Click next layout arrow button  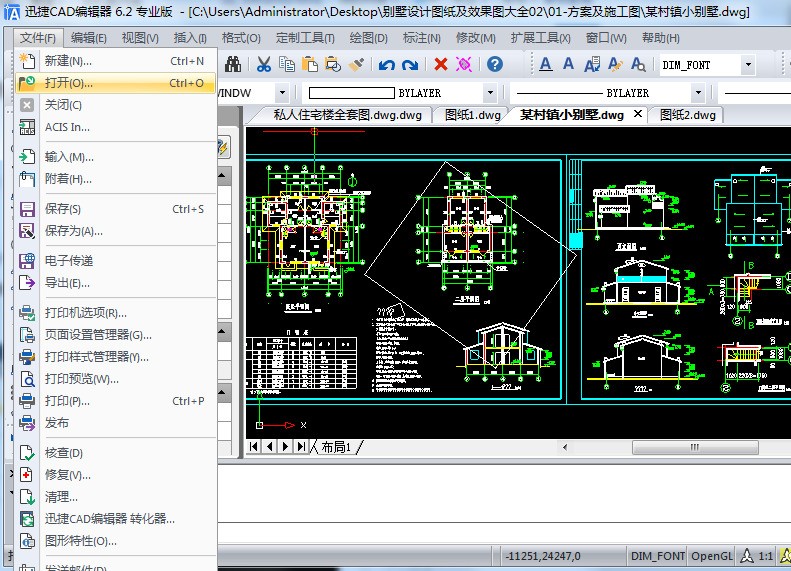tap(286, 446)
